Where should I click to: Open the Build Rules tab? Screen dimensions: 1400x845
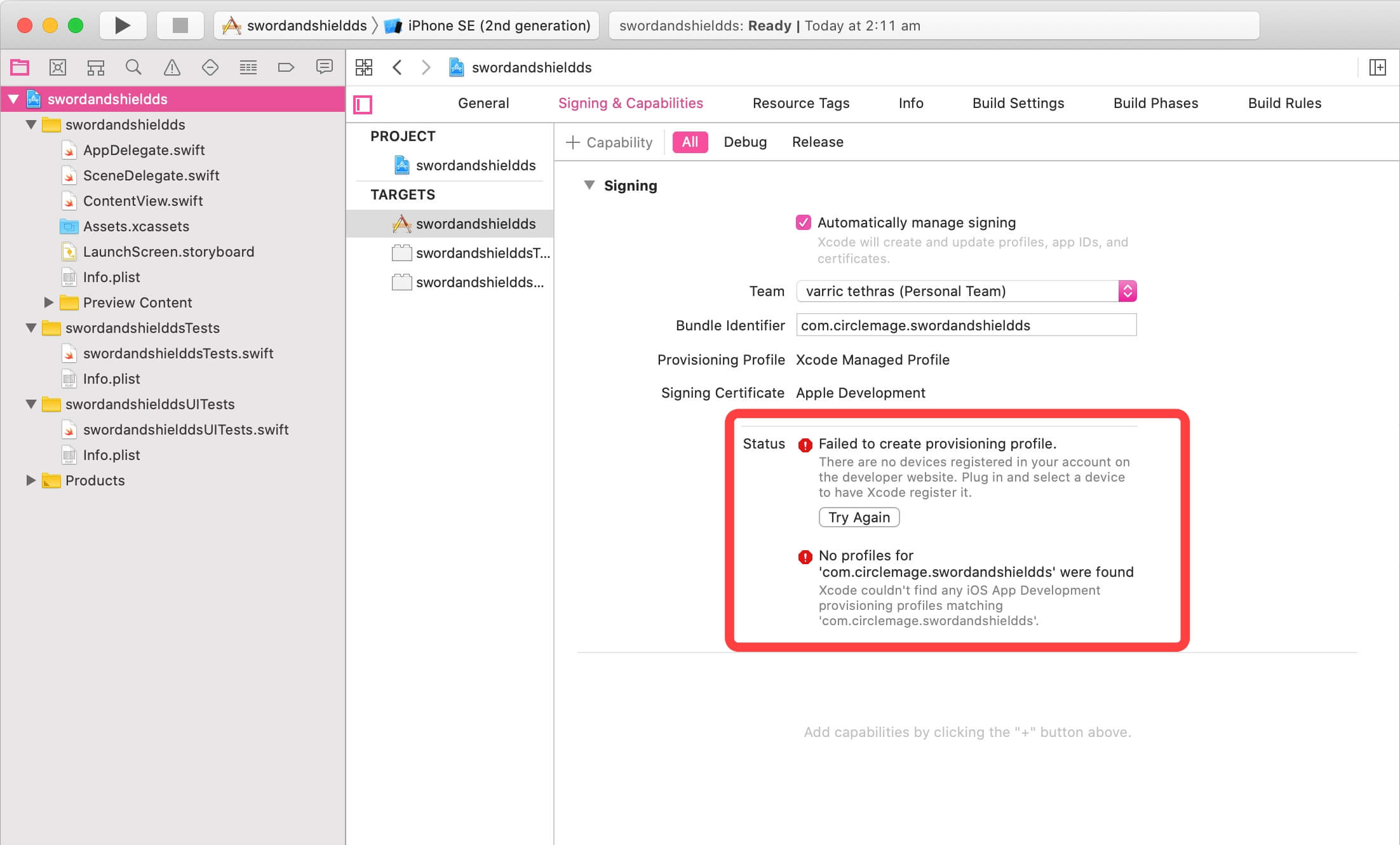1284,103
